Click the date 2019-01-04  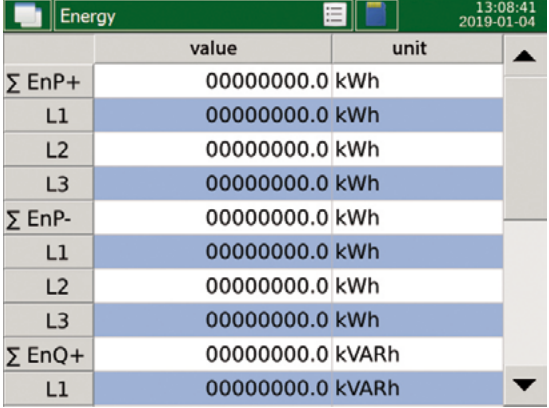coord(497,22)
